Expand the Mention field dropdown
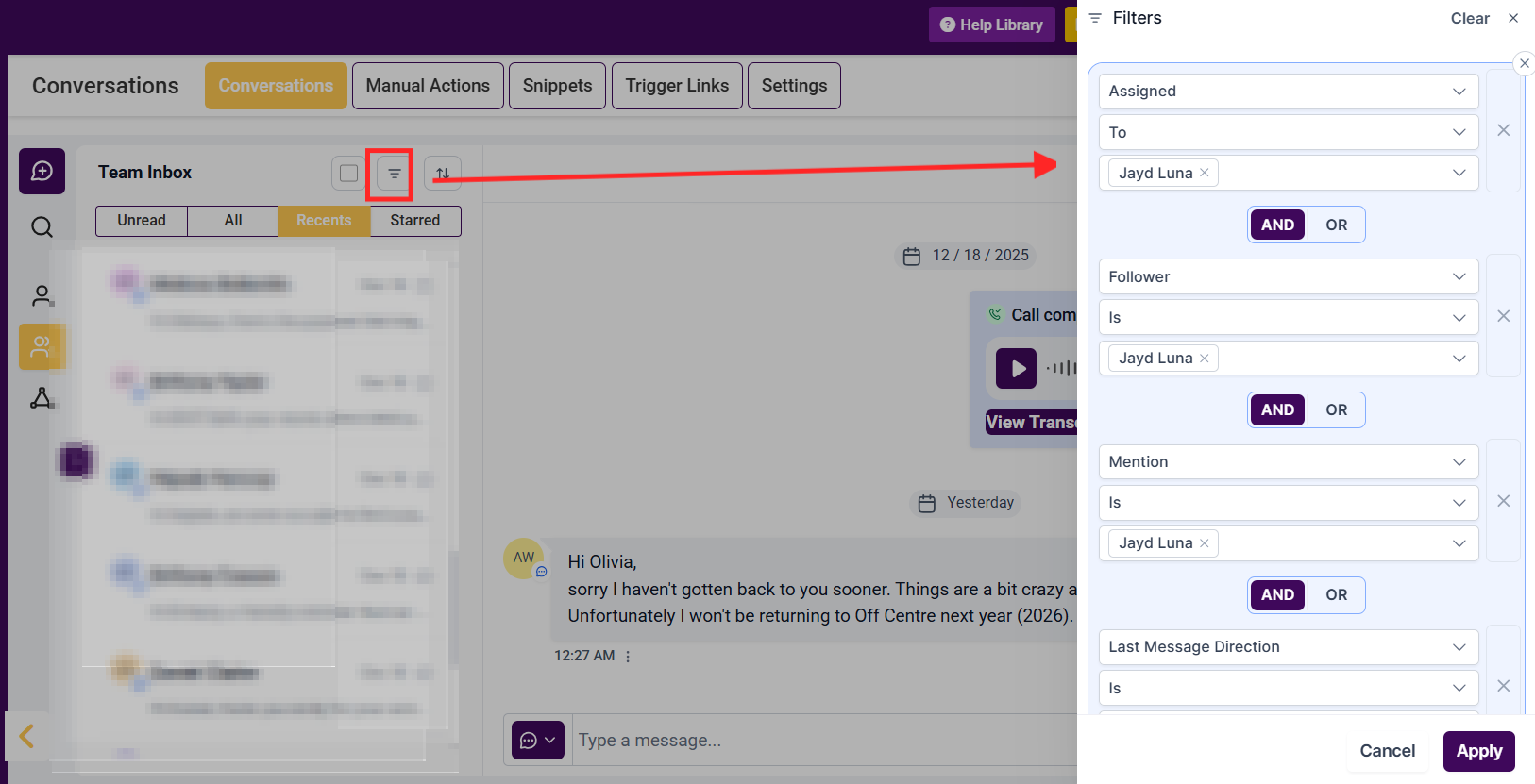The height and width of the screenshot is (784, 1535). click(1289, 461)
